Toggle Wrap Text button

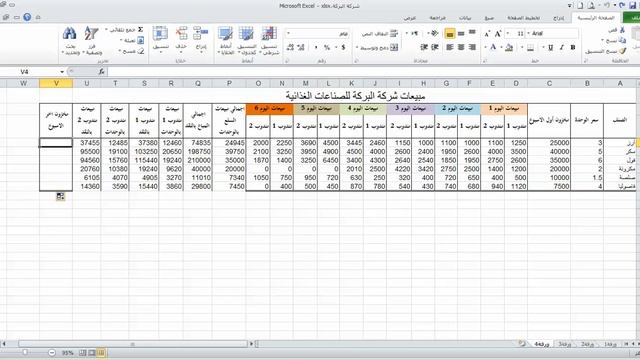point(380,33)
